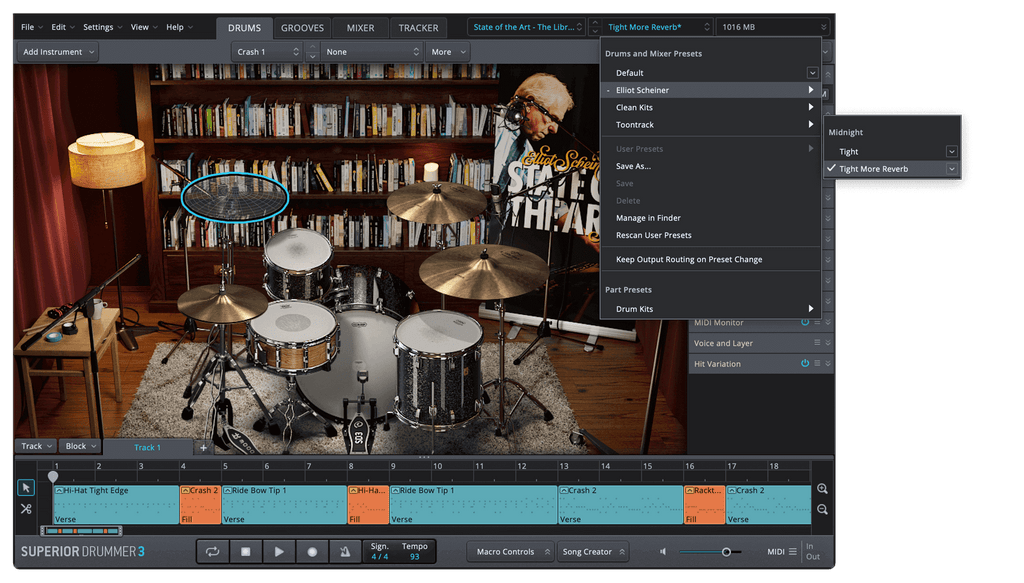Switch to the TRACKER tab
Viewport: 1024px width, 583px height.
[x=419, y=28]
